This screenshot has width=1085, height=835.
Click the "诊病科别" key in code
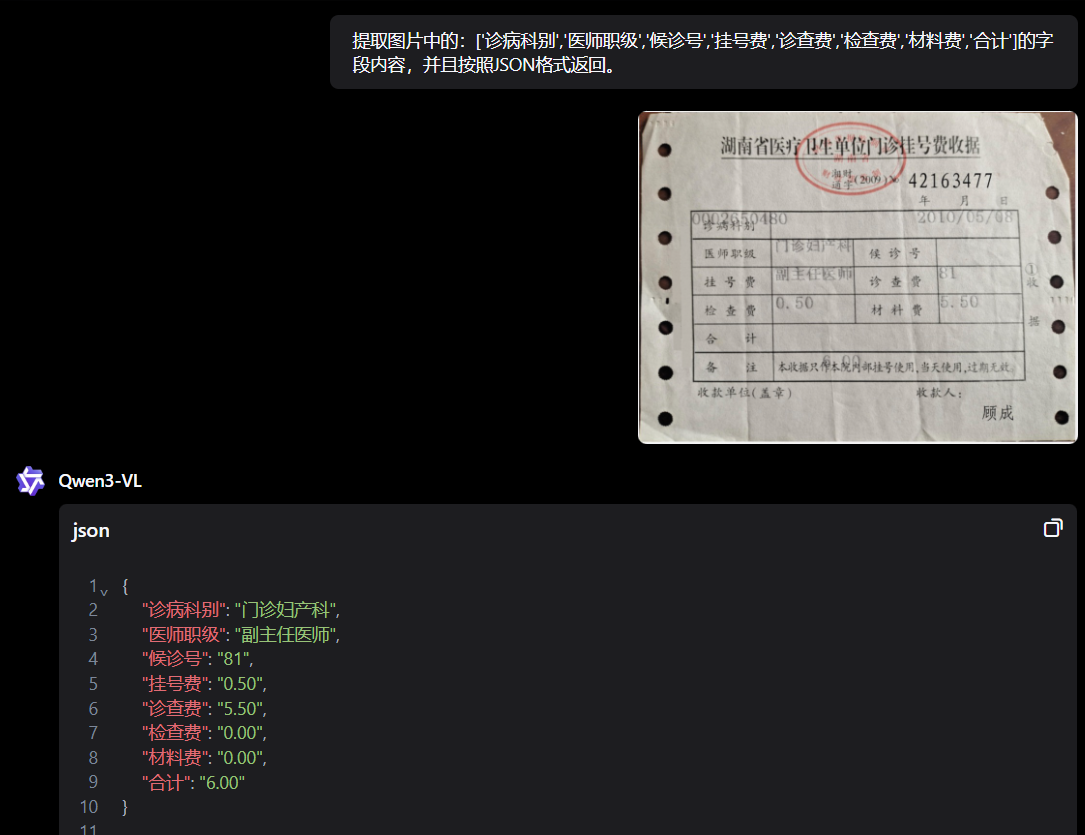click(x=183, y=610)
